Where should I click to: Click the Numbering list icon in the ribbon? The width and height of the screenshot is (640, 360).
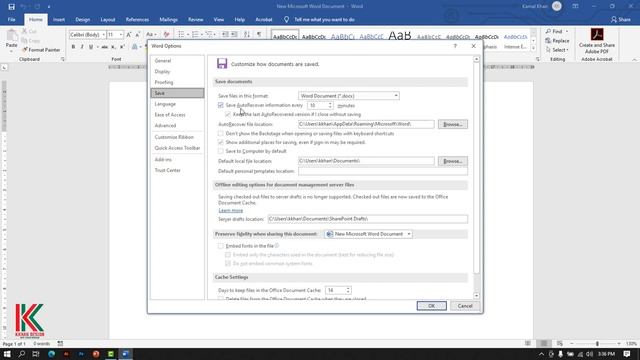(x=195, y=35)
